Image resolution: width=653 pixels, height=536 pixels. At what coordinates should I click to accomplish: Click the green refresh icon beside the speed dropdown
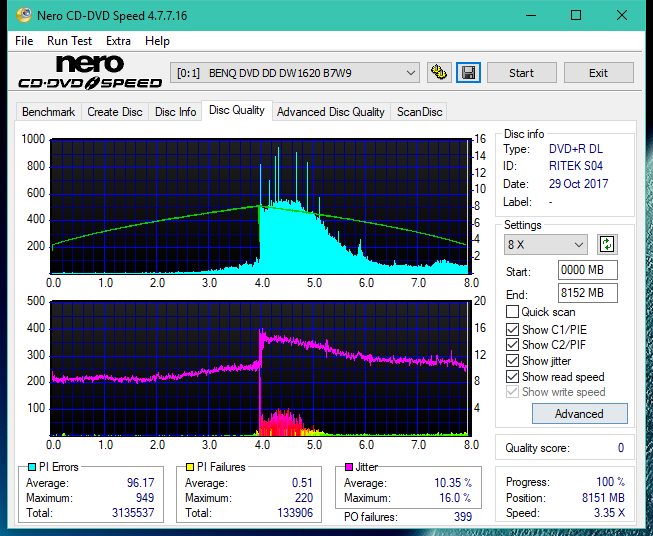pyautogui.click(x=607, y=244)
